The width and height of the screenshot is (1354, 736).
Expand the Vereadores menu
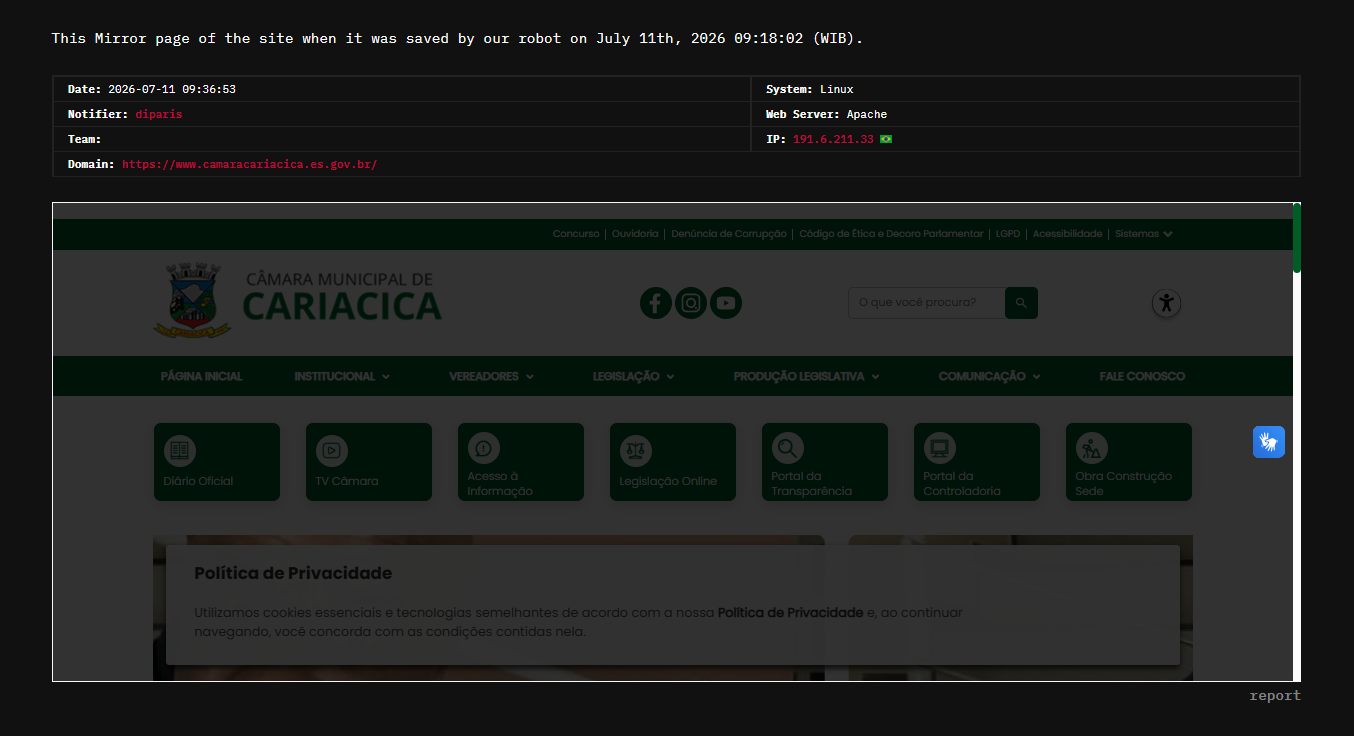tap(492, 376)
